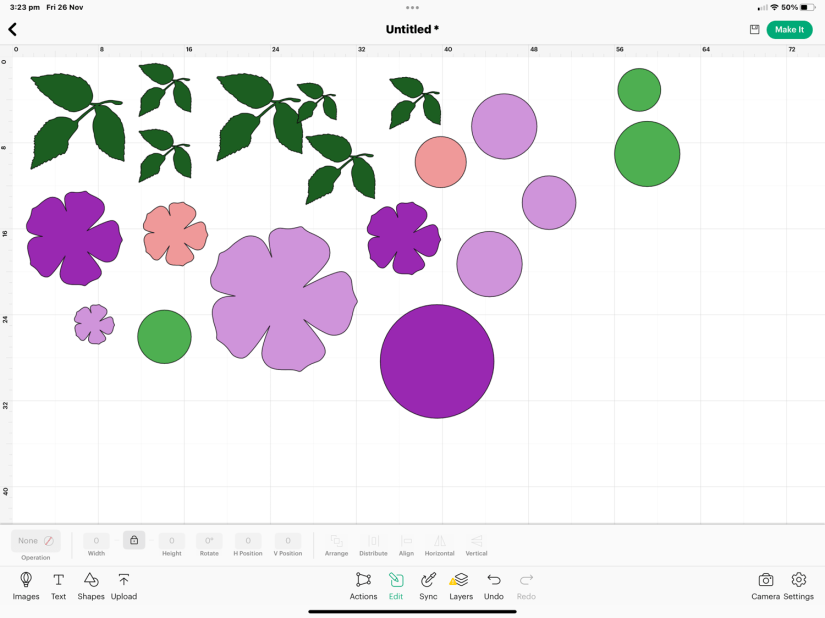
Task: Open the Operation dropdown showing None
Action: tap(36, 541)
